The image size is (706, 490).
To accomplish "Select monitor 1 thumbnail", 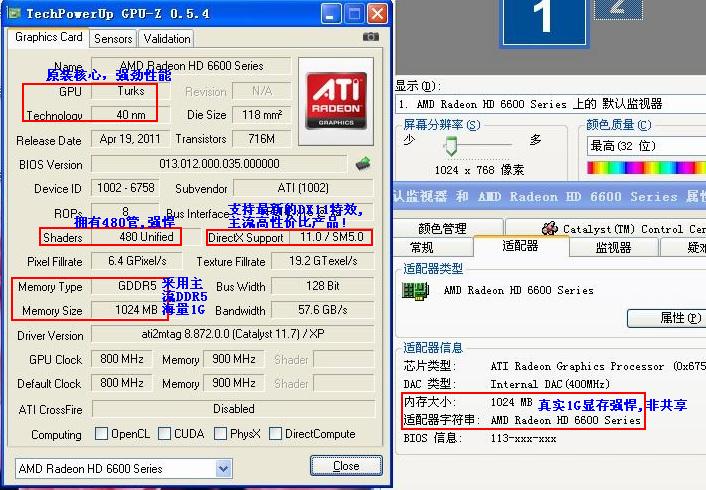I will 544,22.
